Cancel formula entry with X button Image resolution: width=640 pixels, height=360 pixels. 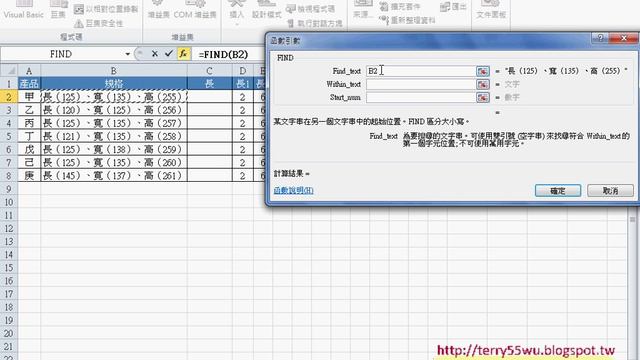pyautogui.click(x=155, y=53)
